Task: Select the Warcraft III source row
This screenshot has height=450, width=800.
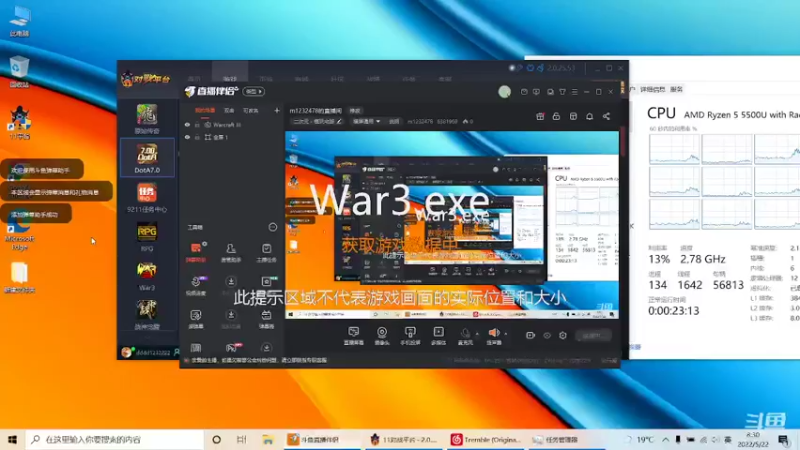Action: click(x=232, y=124)
